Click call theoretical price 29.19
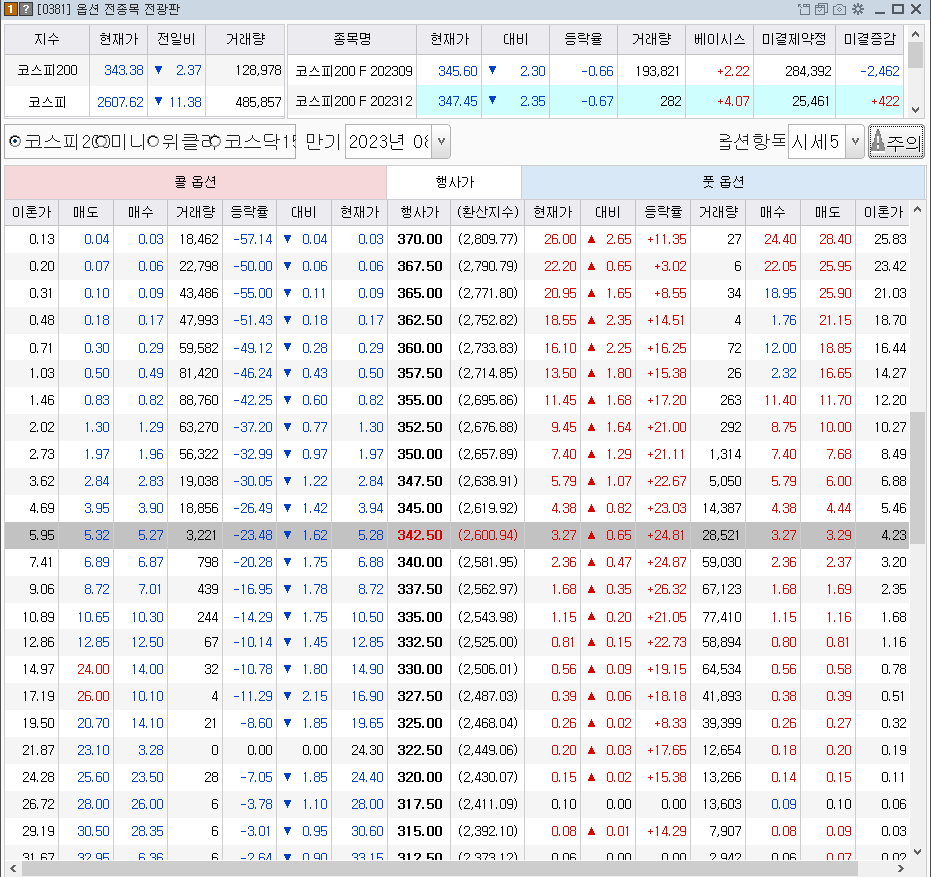 [x=38, y=831]
